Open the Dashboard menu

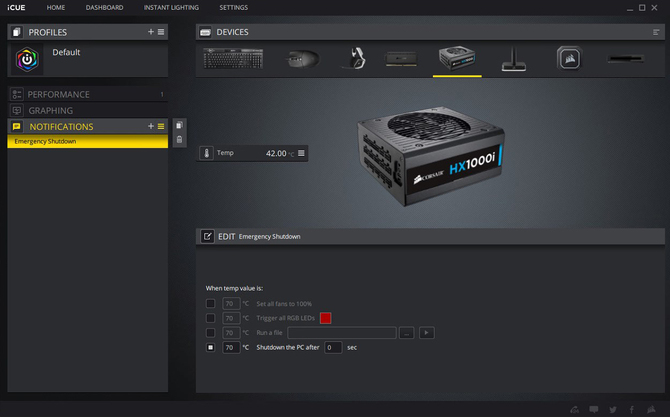tap(104, 8)
